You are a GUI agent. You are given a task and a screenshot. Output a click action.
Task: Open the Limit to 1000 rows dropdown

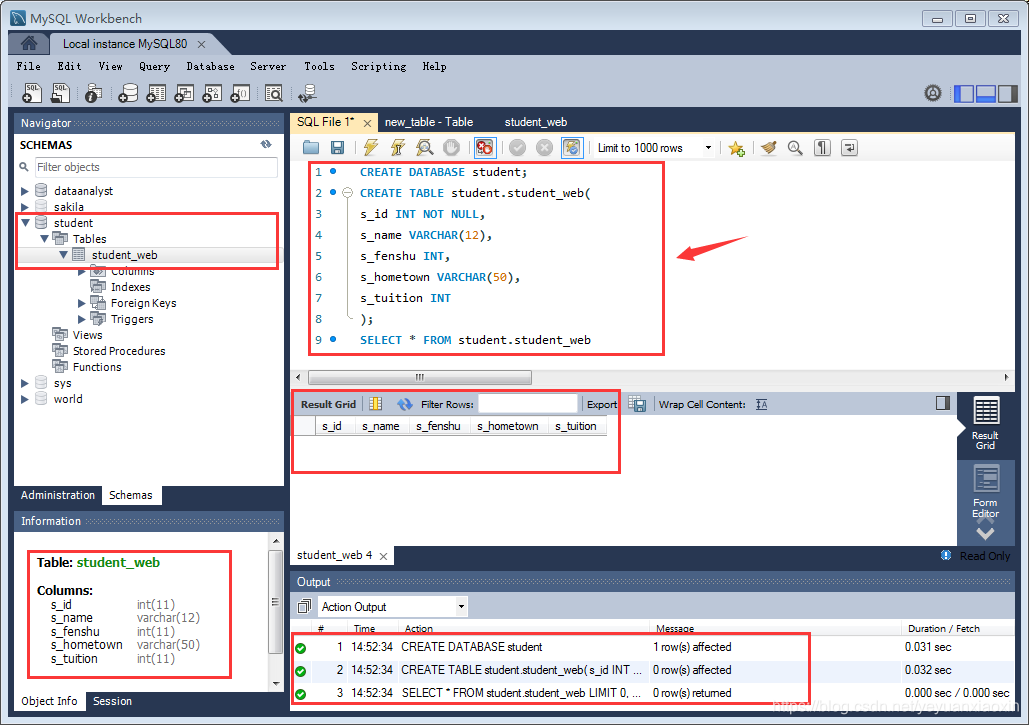point(708,148)
